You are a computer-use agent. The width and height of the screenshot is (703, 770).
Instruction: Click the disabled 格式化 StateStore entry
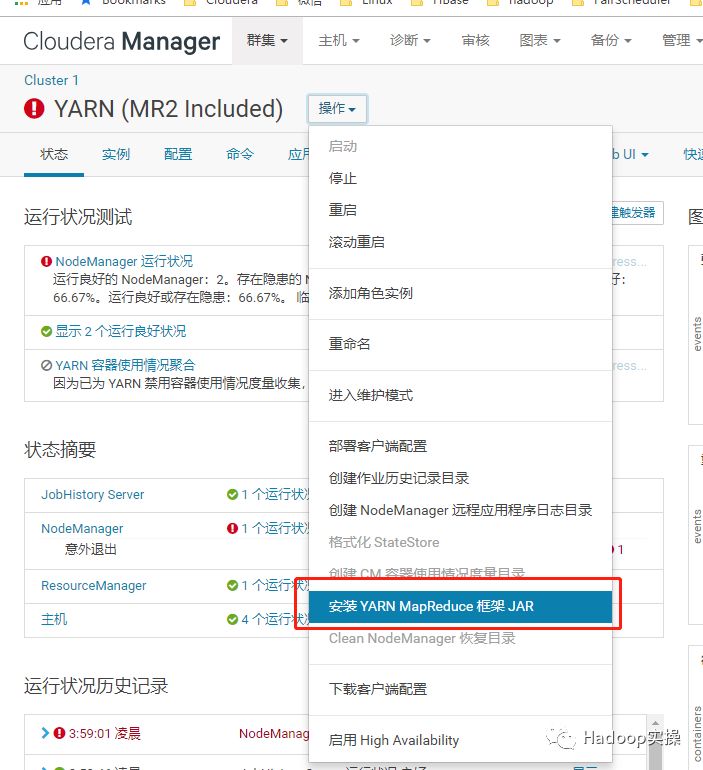point(460,542)
